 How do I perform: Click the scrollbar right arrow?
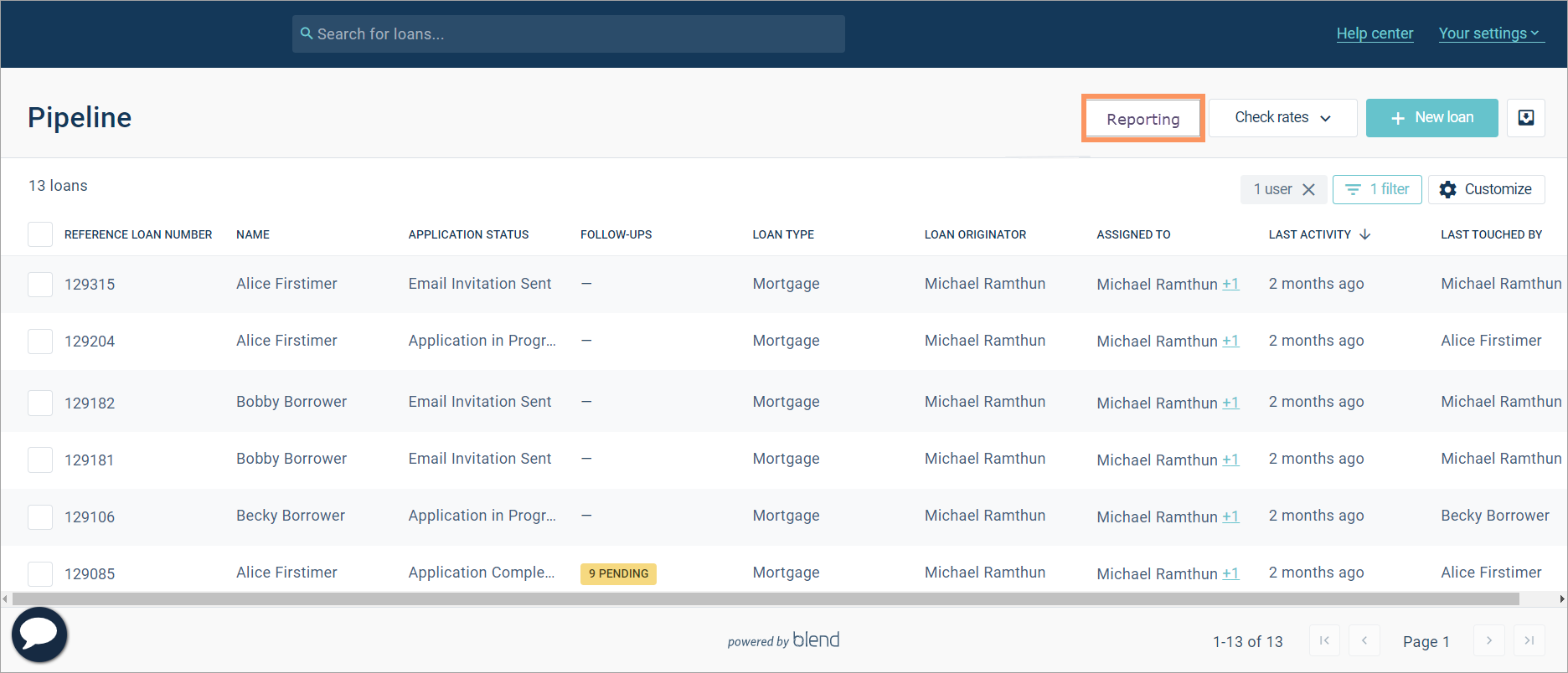[x=1562, y=599]
